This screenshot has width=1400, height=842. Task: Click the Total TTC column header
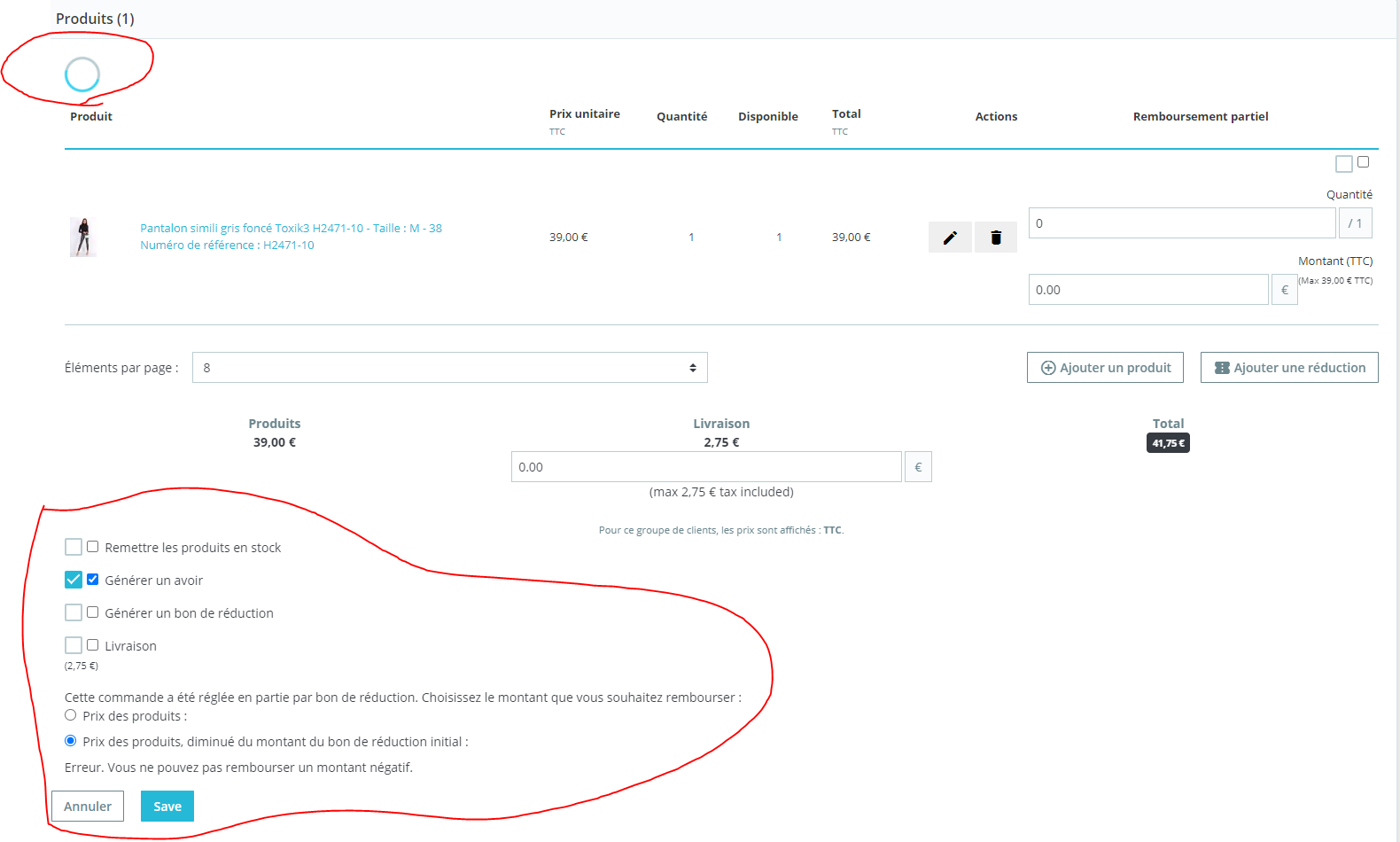coord(846,121)
